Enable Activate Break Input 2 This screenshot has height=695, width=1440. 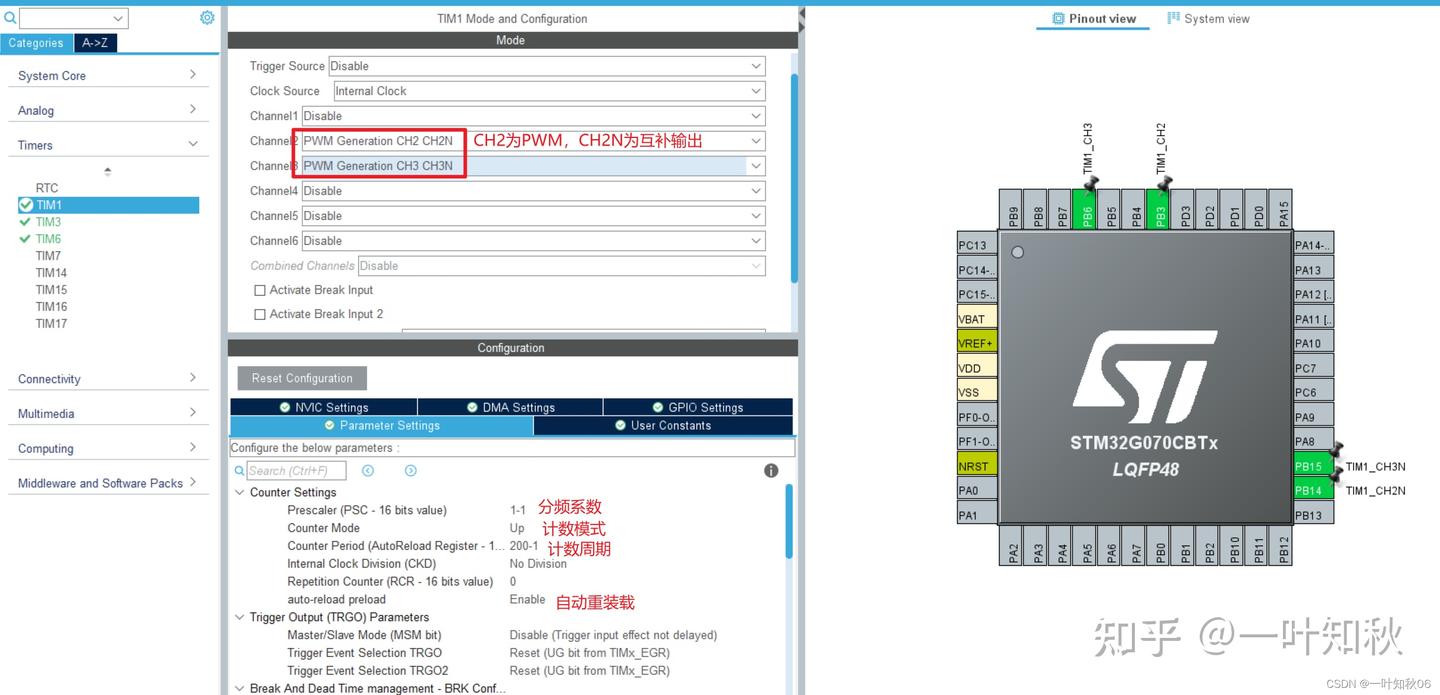tap(260, 313)
